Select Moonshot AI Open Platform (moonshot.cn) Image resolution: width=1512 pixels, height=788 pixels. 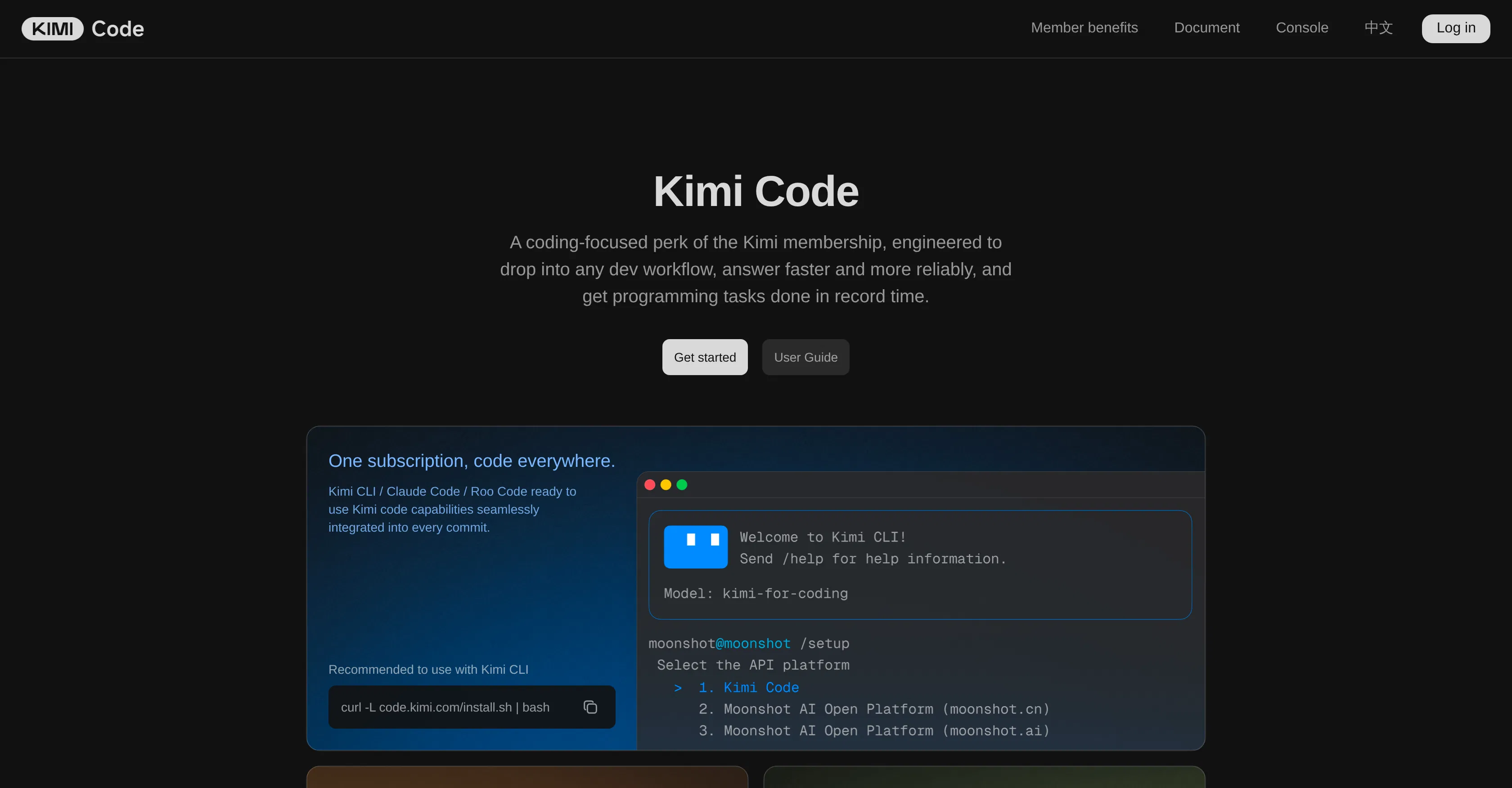click(x=874, y=709)
